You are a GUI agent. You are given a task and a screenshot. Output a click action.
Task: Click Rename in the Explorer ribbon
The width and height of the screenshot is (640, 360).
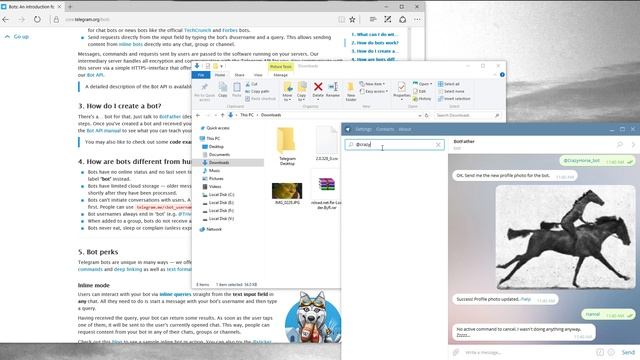point(333,90)
